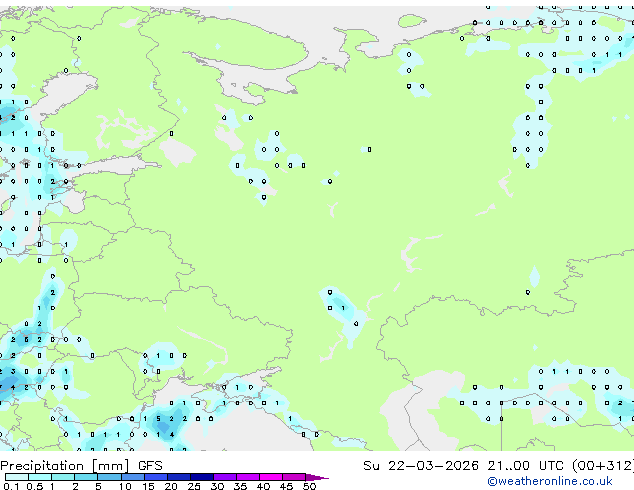634x490 pixels.
Task: Click the '30' legend scale label
Action: tap(217, 486)
